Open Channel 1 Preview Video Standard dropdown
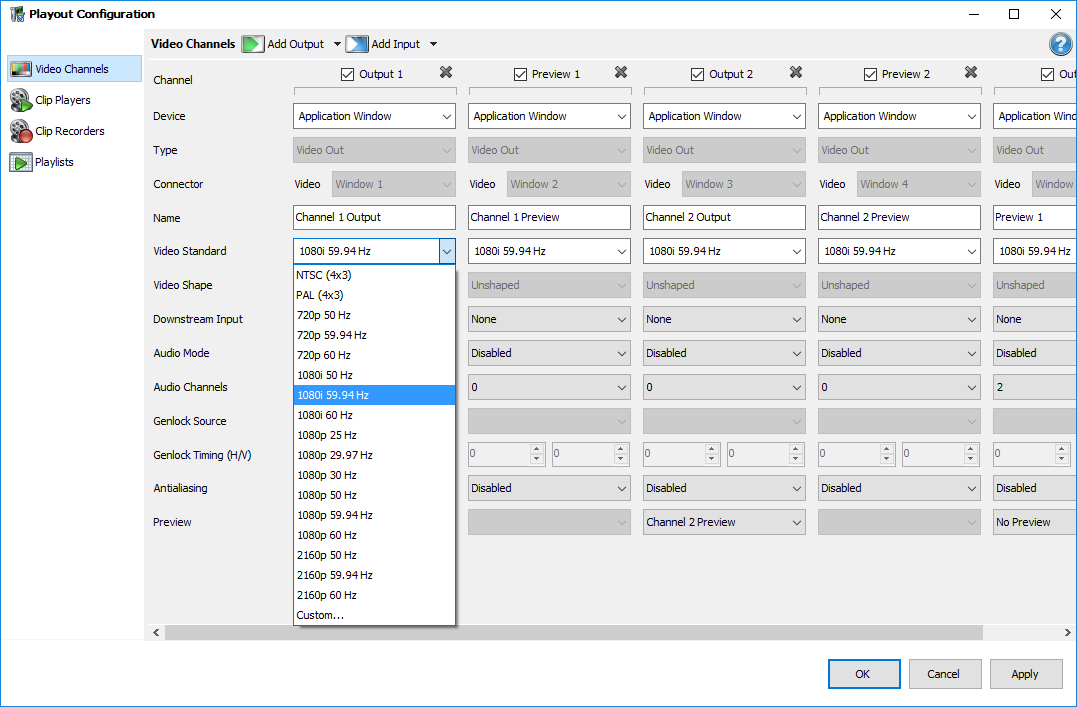 point(549,251)
